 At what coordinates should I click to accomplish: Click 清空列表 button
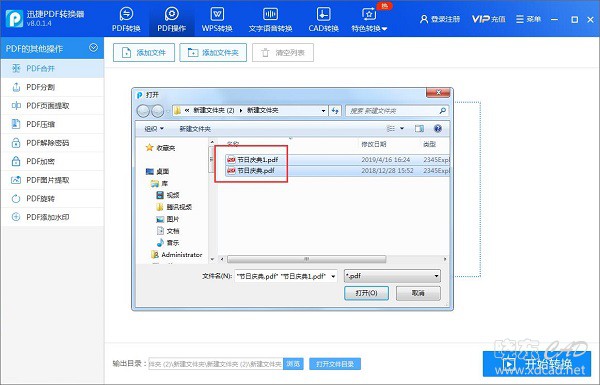(x=283, y=52)
